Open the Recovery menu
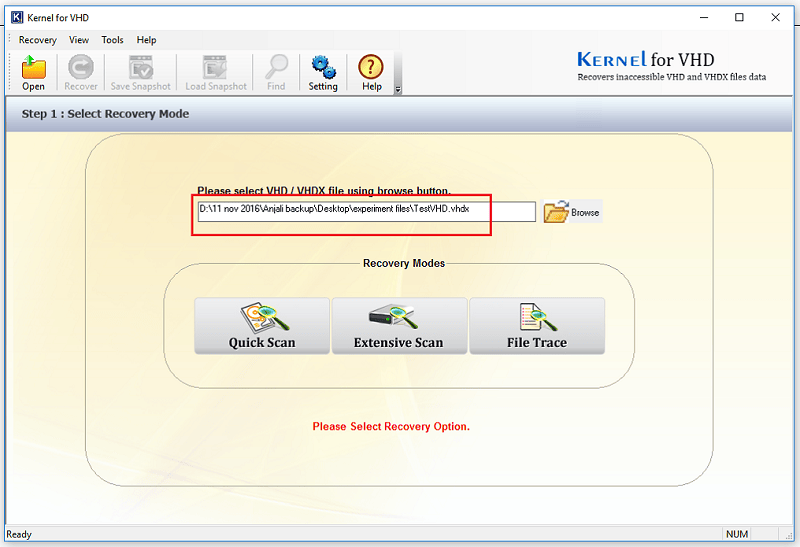The width and height of the screenshot is (800, 547). (37, 40)
